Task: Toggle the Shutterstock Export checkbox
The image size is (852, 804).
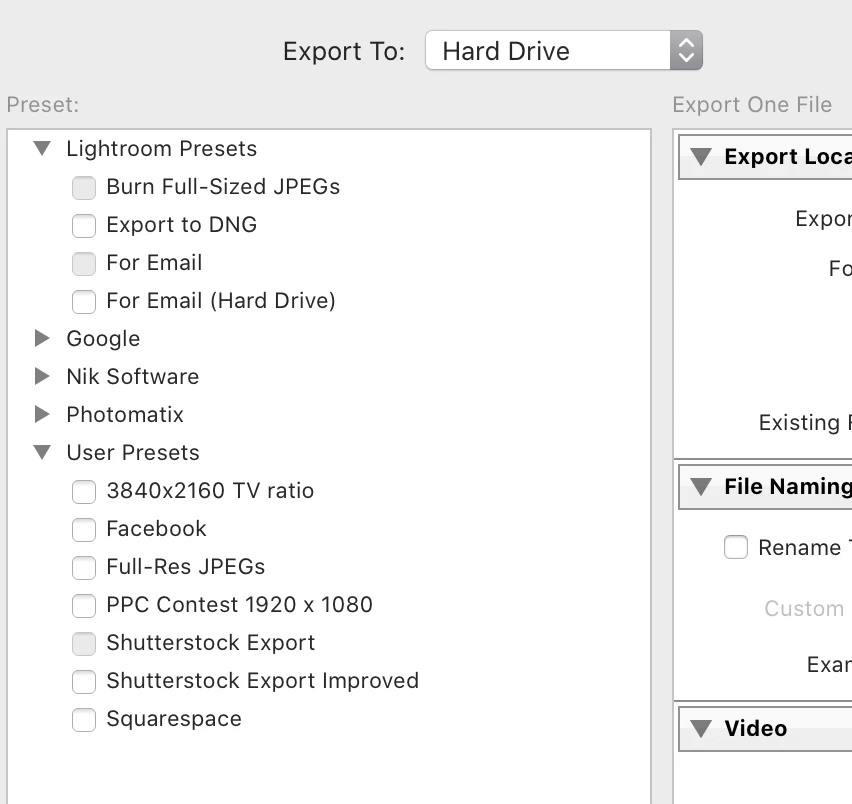Action: 84,644
